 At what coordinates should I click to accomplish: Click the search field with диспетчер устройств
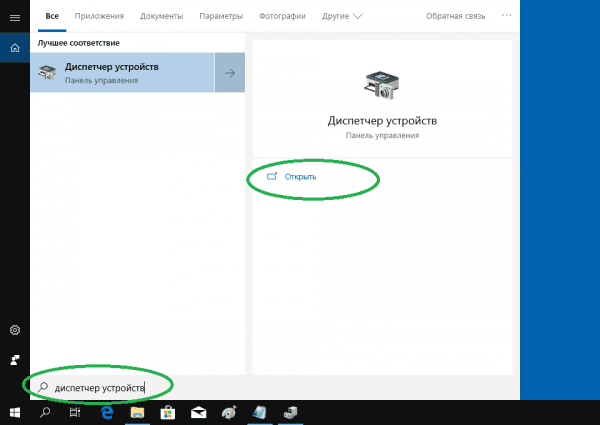point(275,388)
